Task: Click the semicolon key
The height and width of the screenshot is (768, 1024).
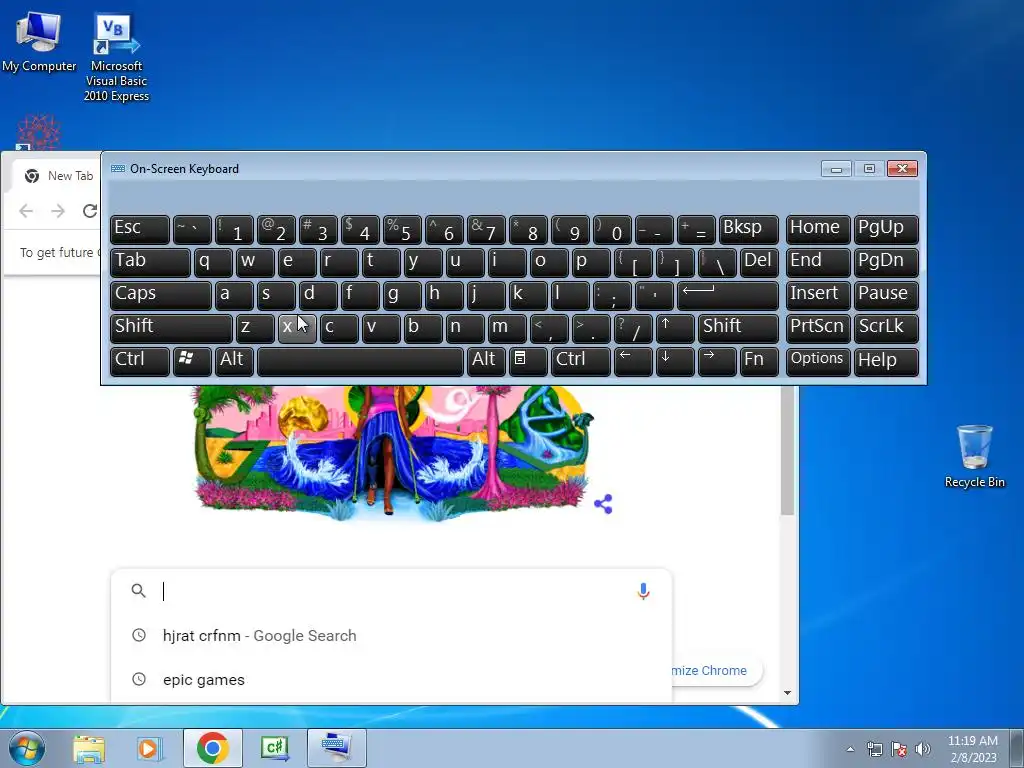Action: point(612,295)
